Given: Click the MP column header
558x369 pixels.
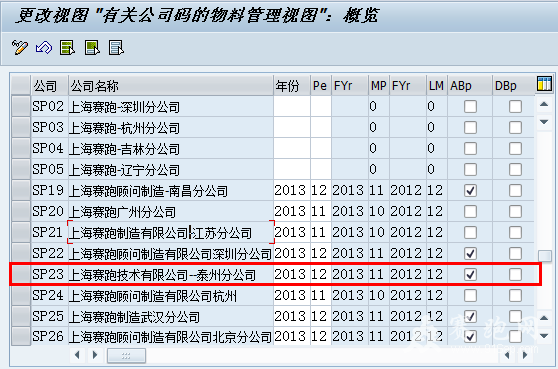Looking at the screenshot, I should (379, 85).
